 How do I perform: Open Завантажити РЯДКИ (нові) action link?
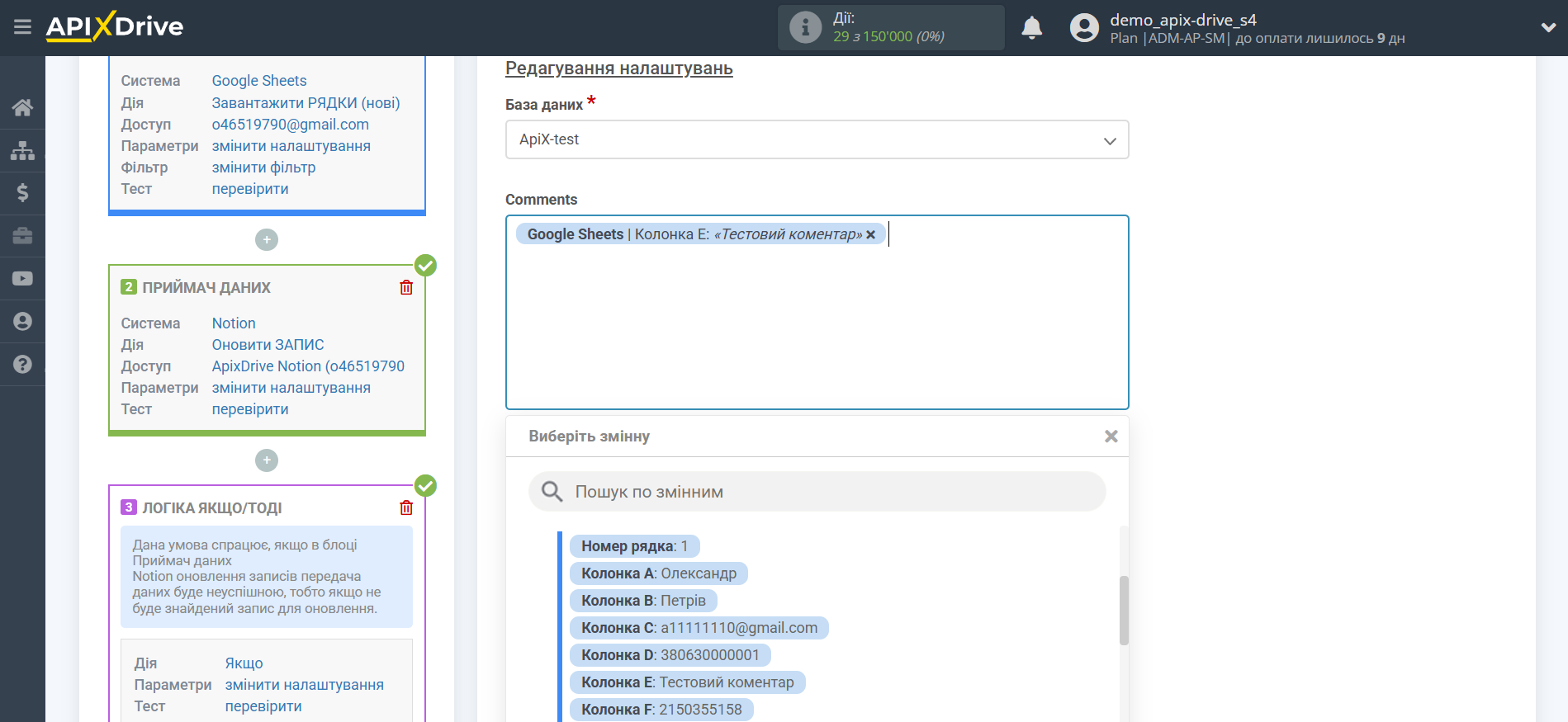pyautogui.click(x=306, y=103)
